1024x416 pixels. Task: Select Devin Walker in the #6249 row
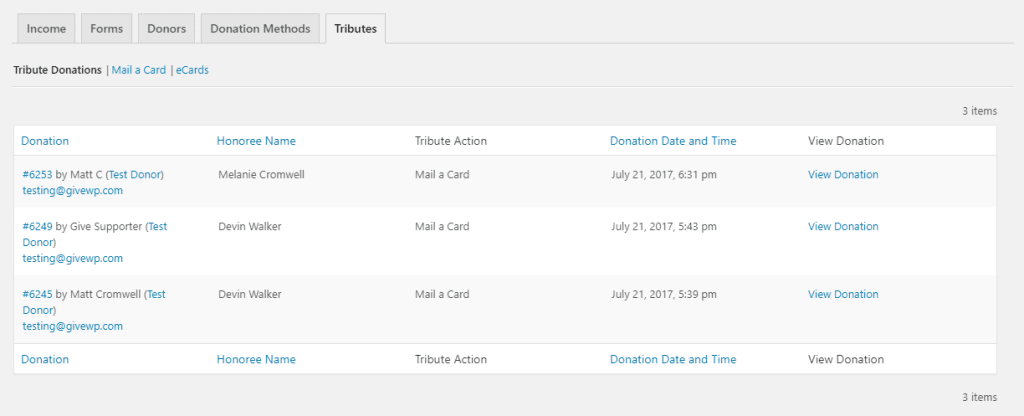[250, 226]
